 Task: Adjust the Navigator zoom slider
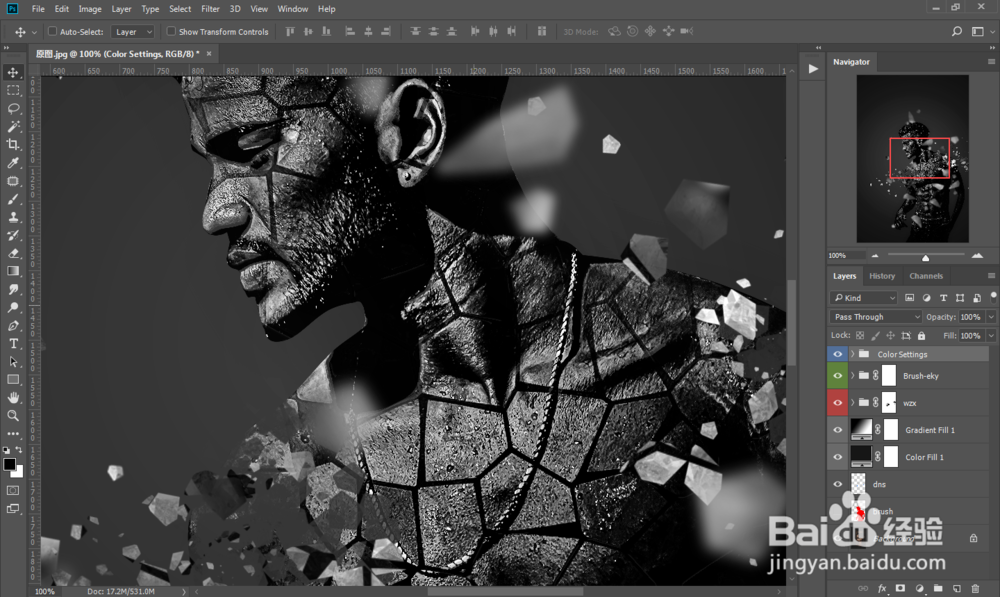tap(925, 257)
